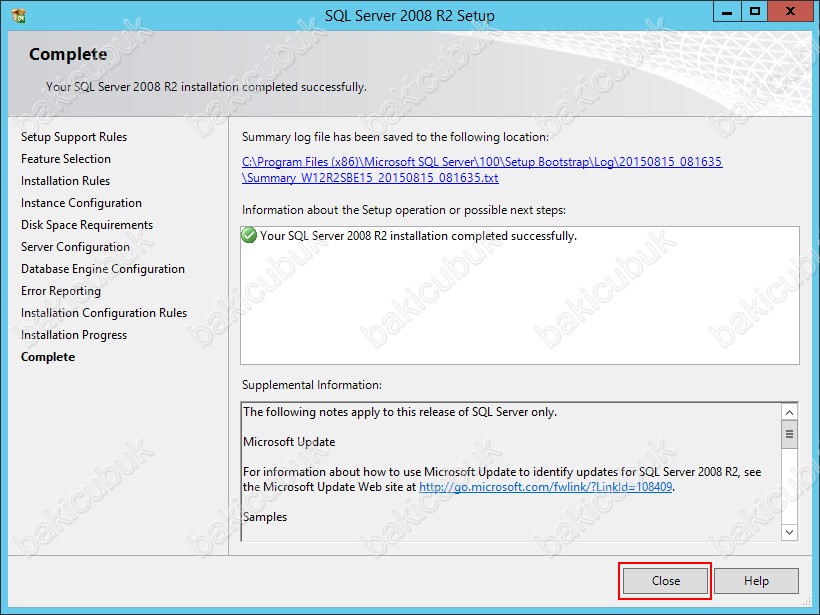The image size is (820, 615).
Task: Select the Disk Space Requirements step
Action: 87,225
